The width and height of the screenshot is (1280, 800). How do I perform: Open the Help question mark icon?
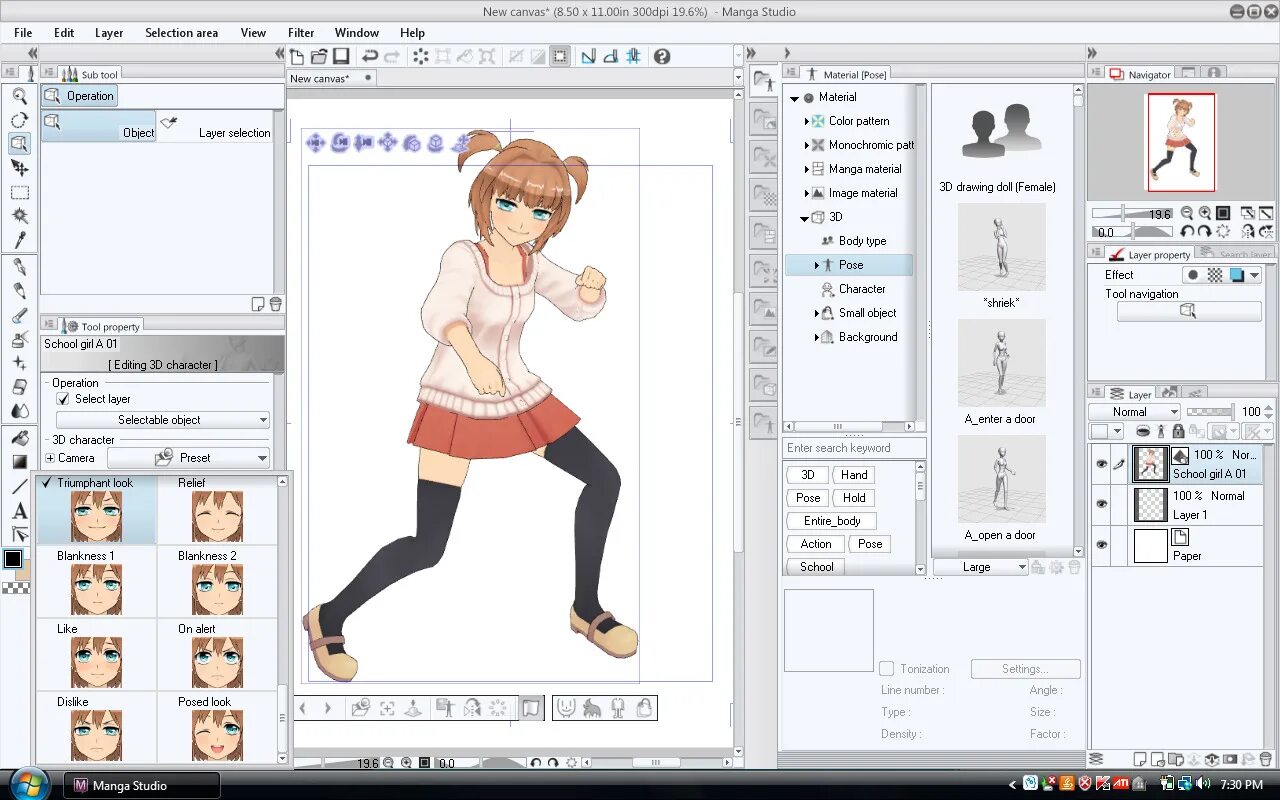(x=661, y=57)
